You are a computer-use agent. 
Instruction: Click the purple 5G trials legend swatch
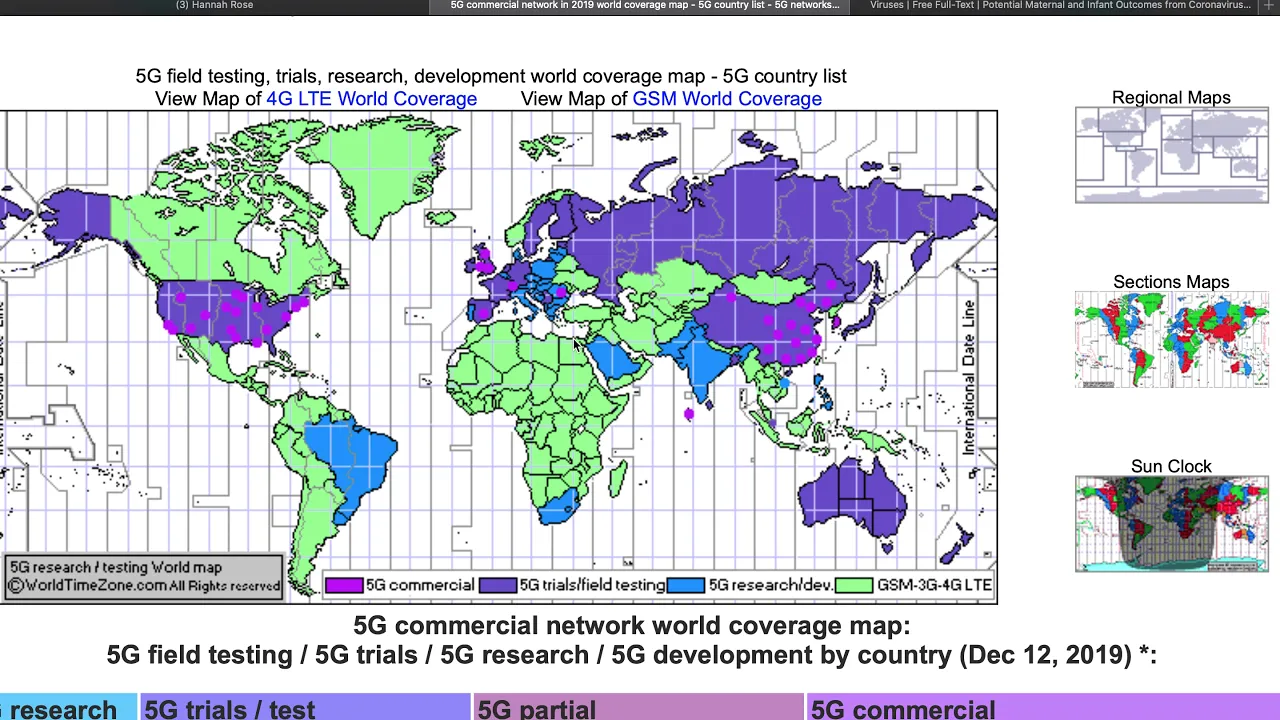(497, 586)
